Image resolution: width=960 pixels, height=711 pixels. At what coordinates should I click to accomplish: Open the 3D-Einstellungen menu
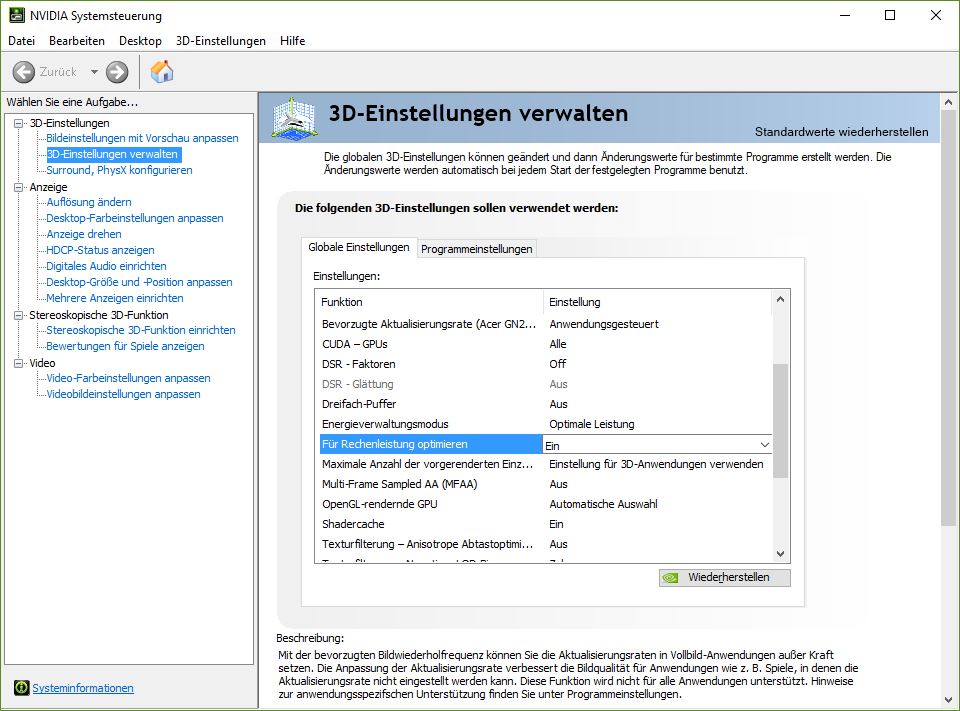click(x=220, y=40)
